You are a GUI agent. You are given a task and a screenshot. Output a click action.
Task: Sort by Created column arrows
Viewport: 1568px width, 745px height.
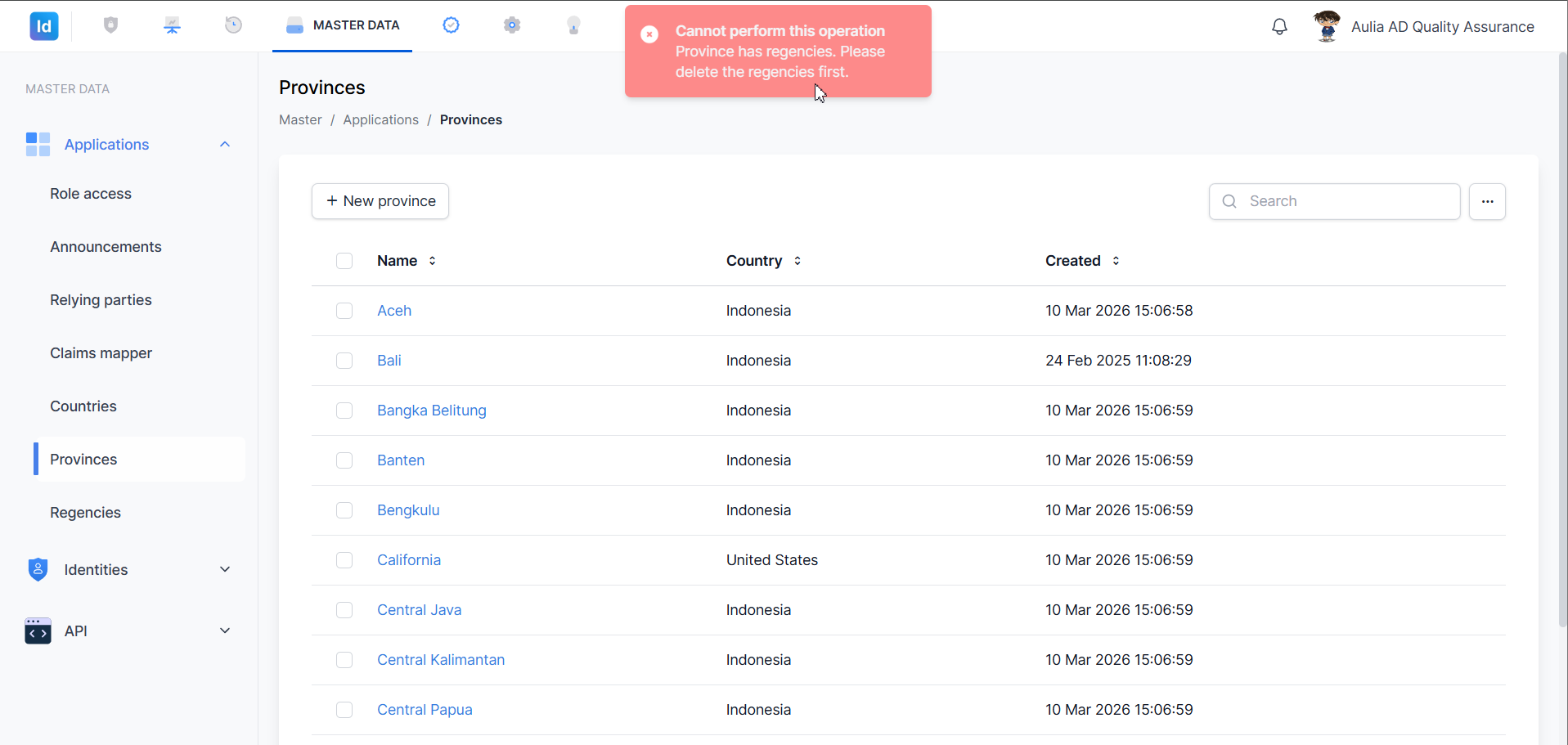click(x=1116, y=261)
